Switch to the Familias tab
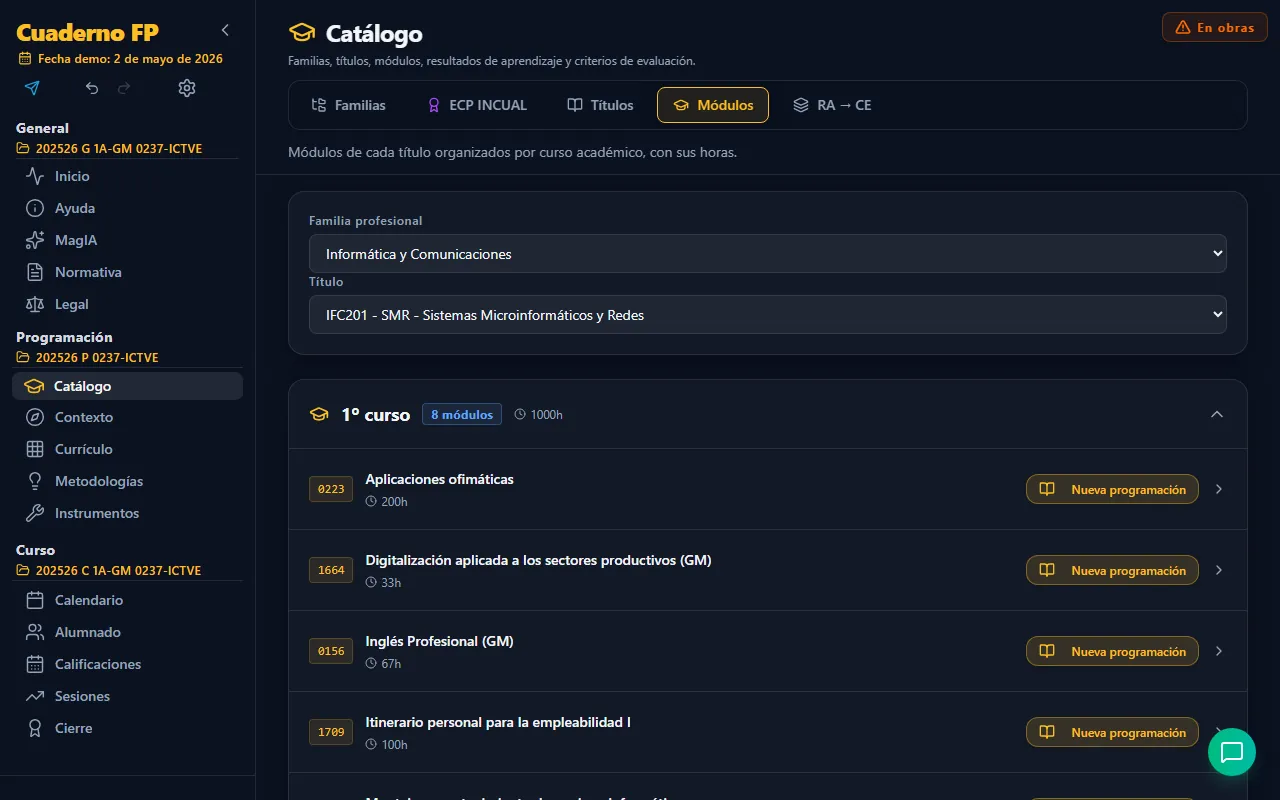 tap(348, 105)
